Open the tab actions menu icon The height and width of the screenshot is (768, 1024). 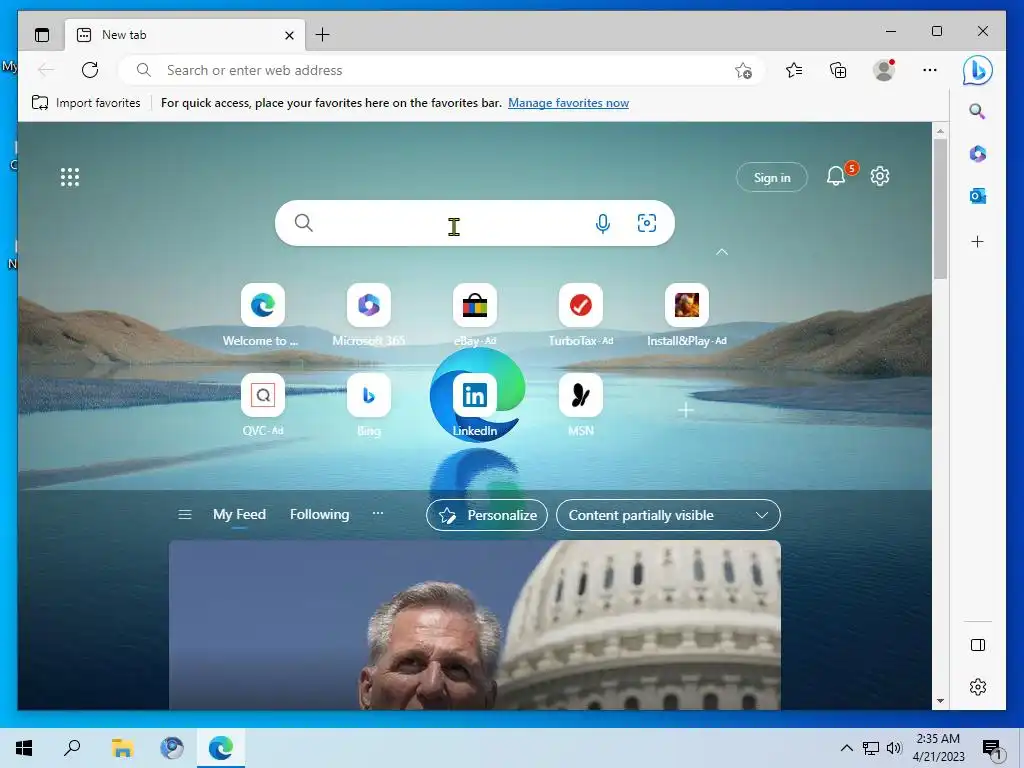[42, 35]
